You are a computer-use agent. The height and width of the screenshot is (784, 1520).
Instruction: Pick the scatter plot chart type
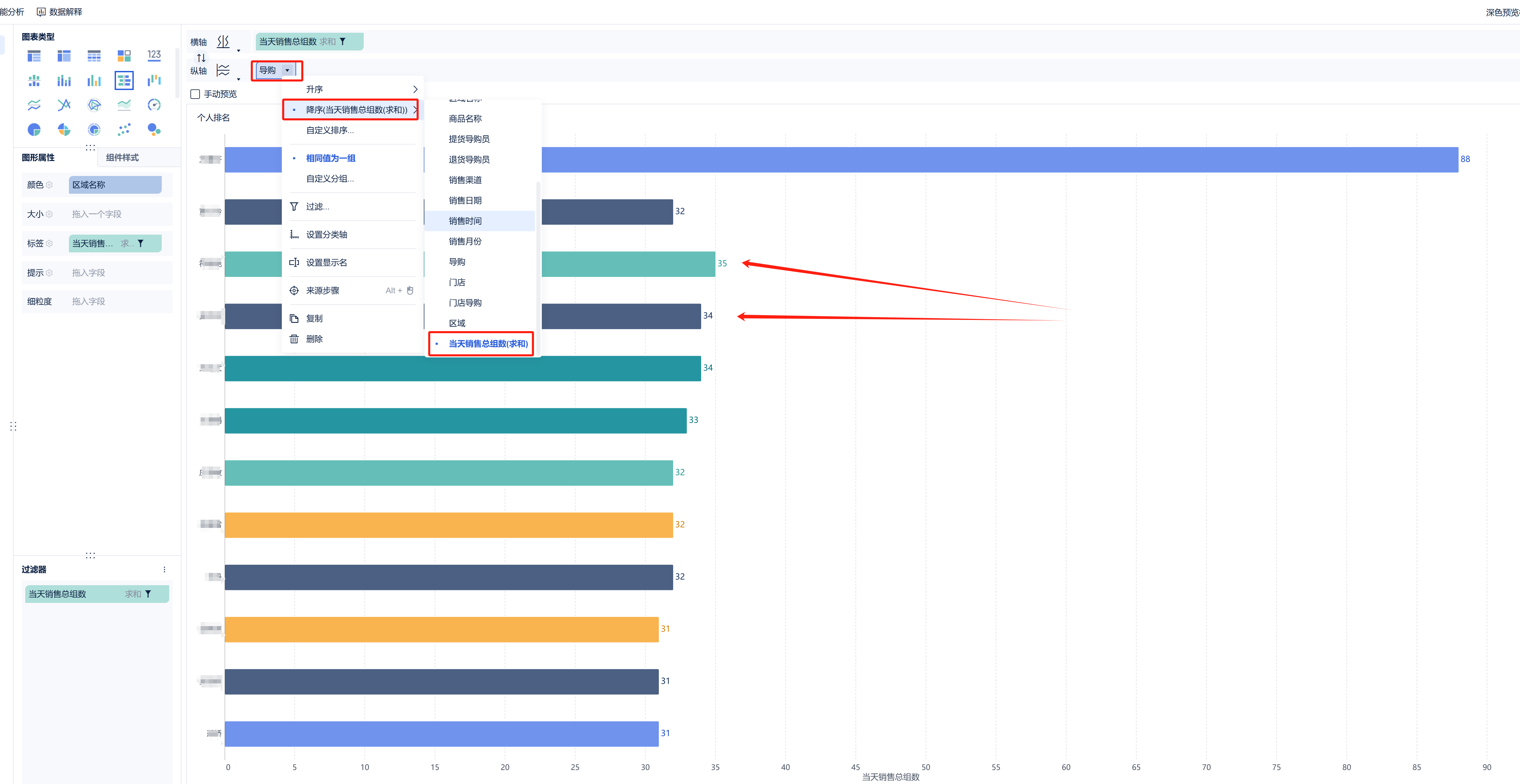pos(124,130)
